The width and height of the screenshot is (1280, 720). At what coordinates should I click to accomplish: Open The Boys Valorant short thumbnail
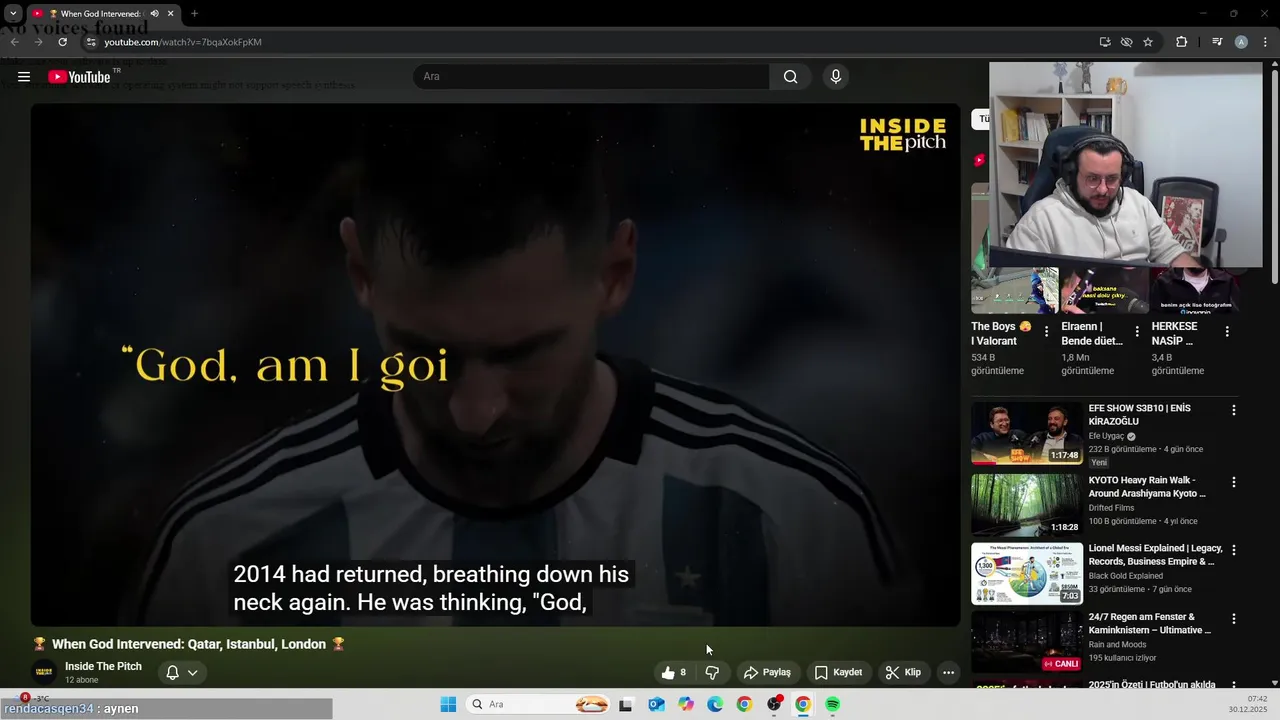click(x=1014, y=290)
